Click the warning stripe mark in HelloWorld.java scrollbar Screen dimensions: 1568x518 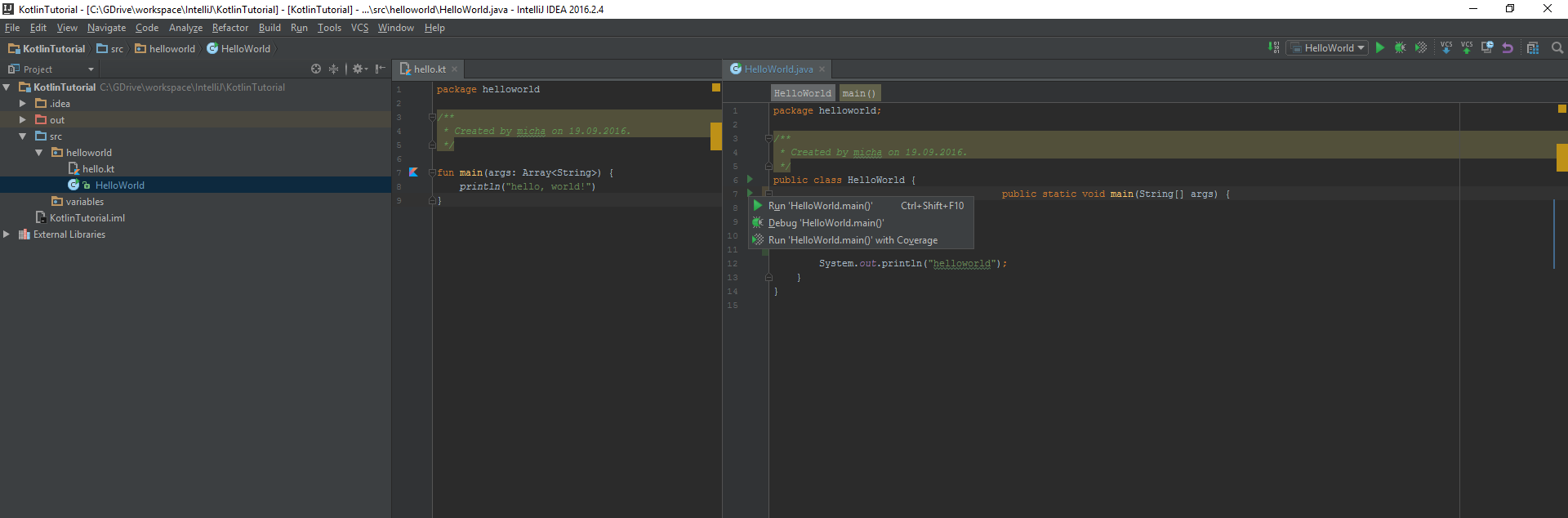pos(1562,158)
